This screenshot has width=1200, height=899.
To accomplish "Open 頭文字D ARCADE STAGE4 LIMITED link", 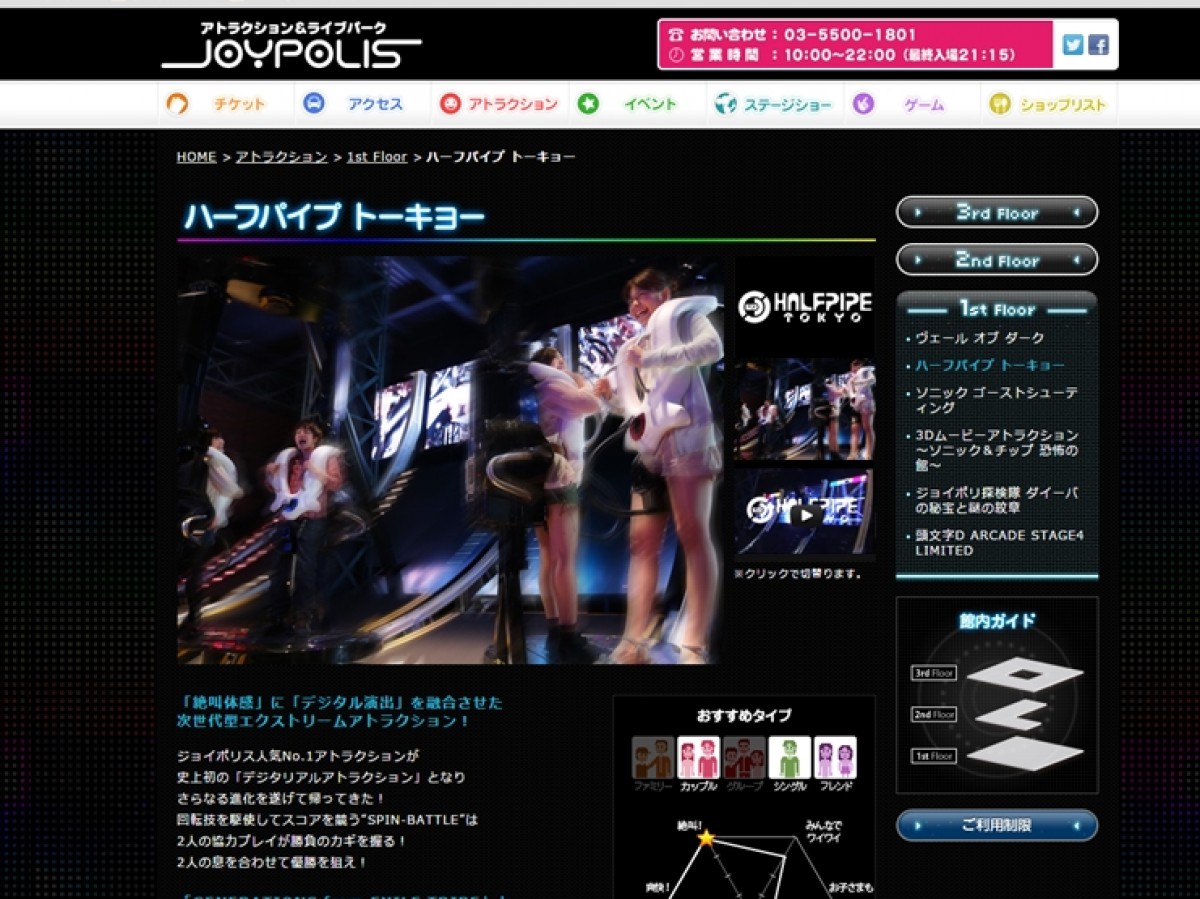I will coord(999,543).
